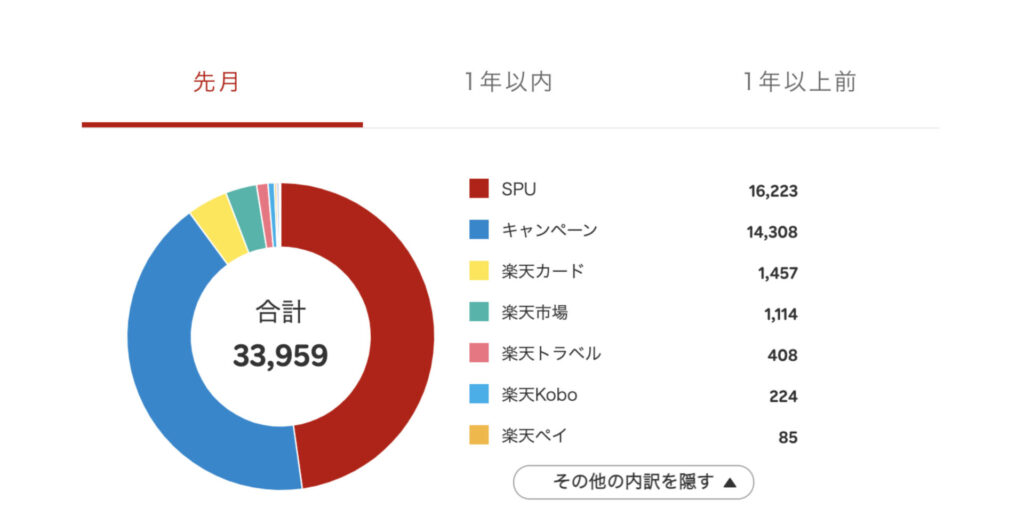The width and height of the screenshot is (1024, 531).
Task: Click the blue キャンペーン legend swatch
Action: [479, 229]
